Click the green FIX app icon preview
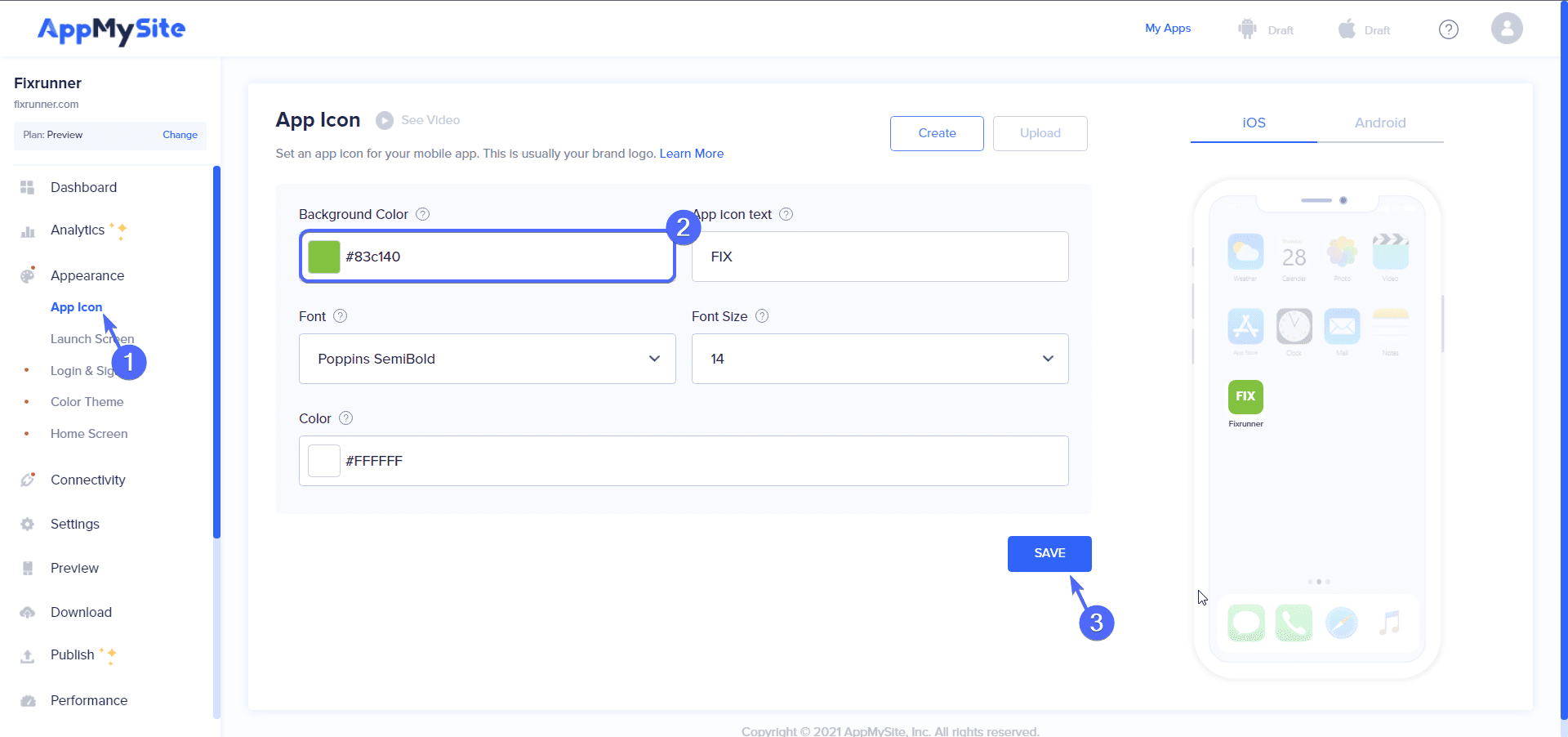This screenshot has width=1568, height=737. pyautogui.click(x=1245, y=397)
